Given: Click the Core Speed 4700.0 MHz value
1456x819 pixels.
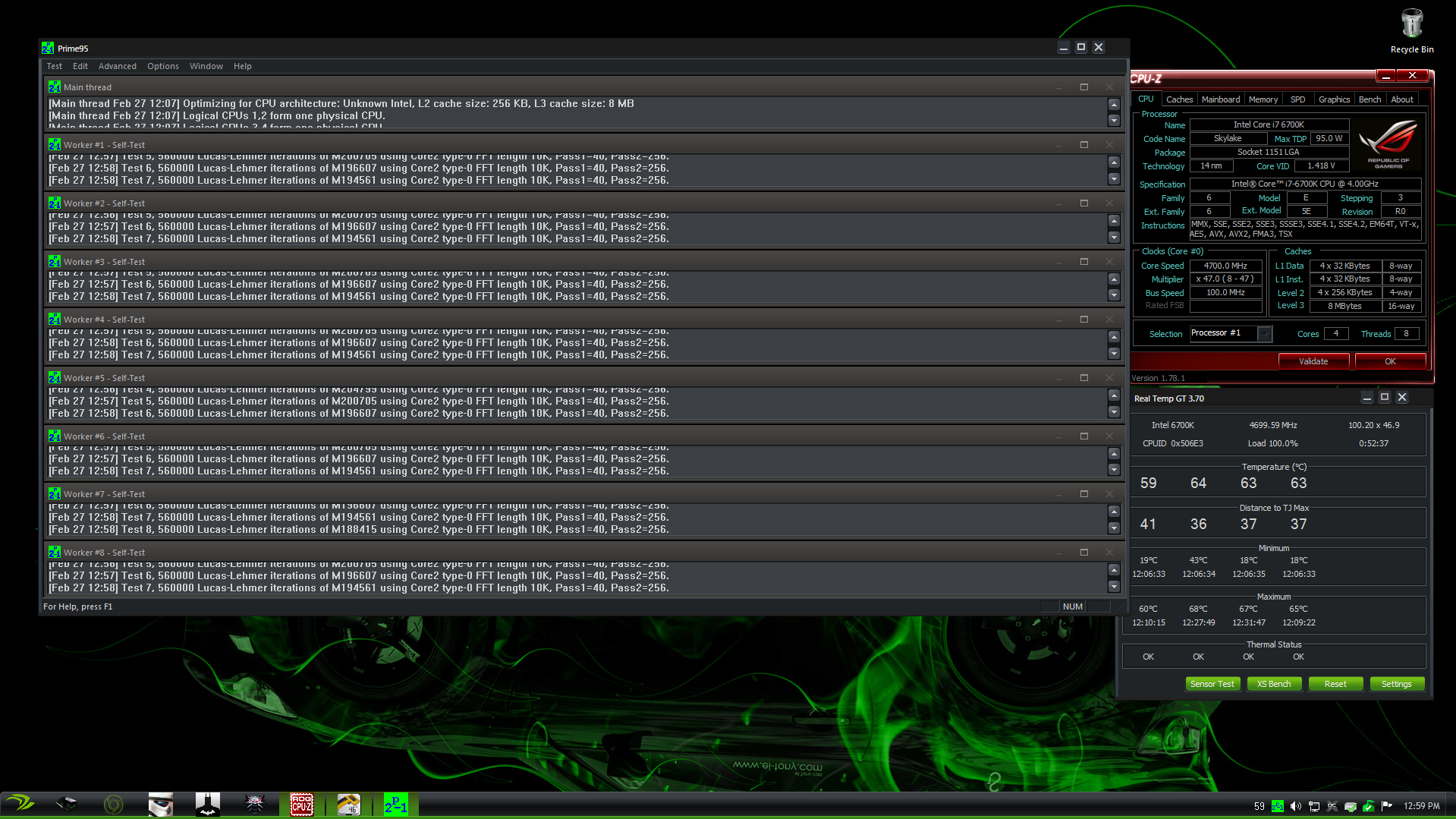Looking at the screenshot, I should [1226, 266].
